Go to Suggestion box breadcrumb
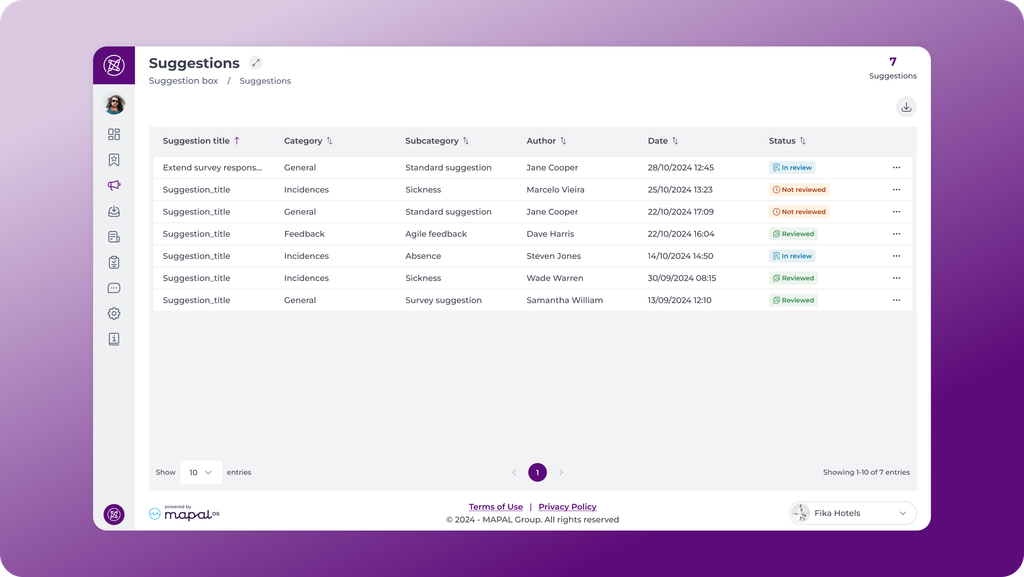 (x=184, y=81)
